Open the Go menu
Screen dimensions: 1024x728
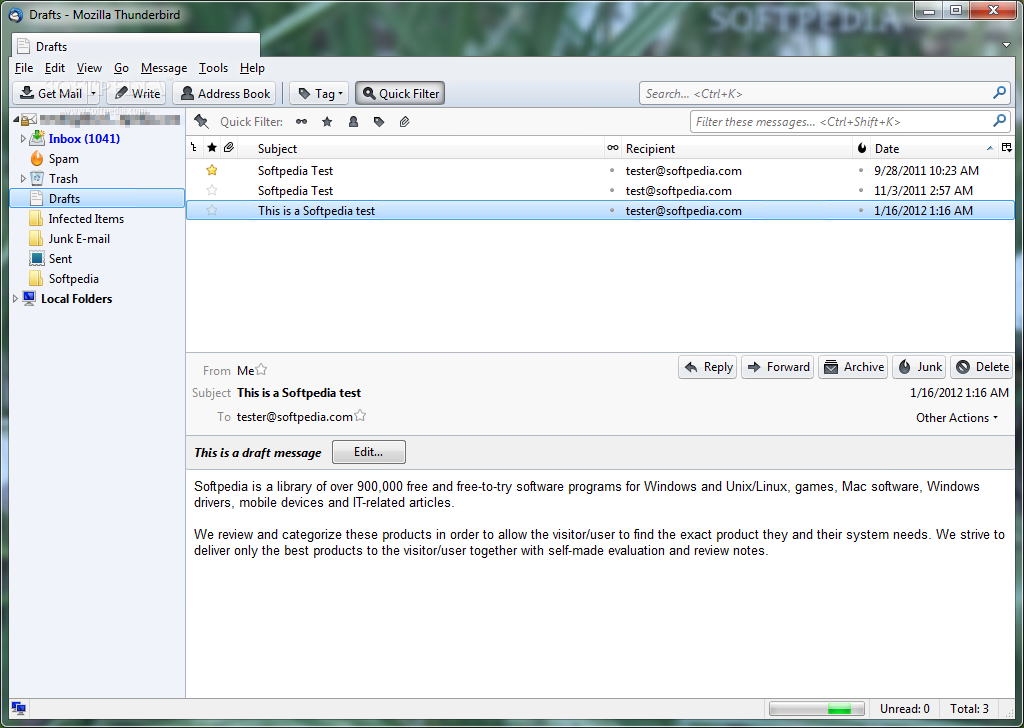click(121, 68)
